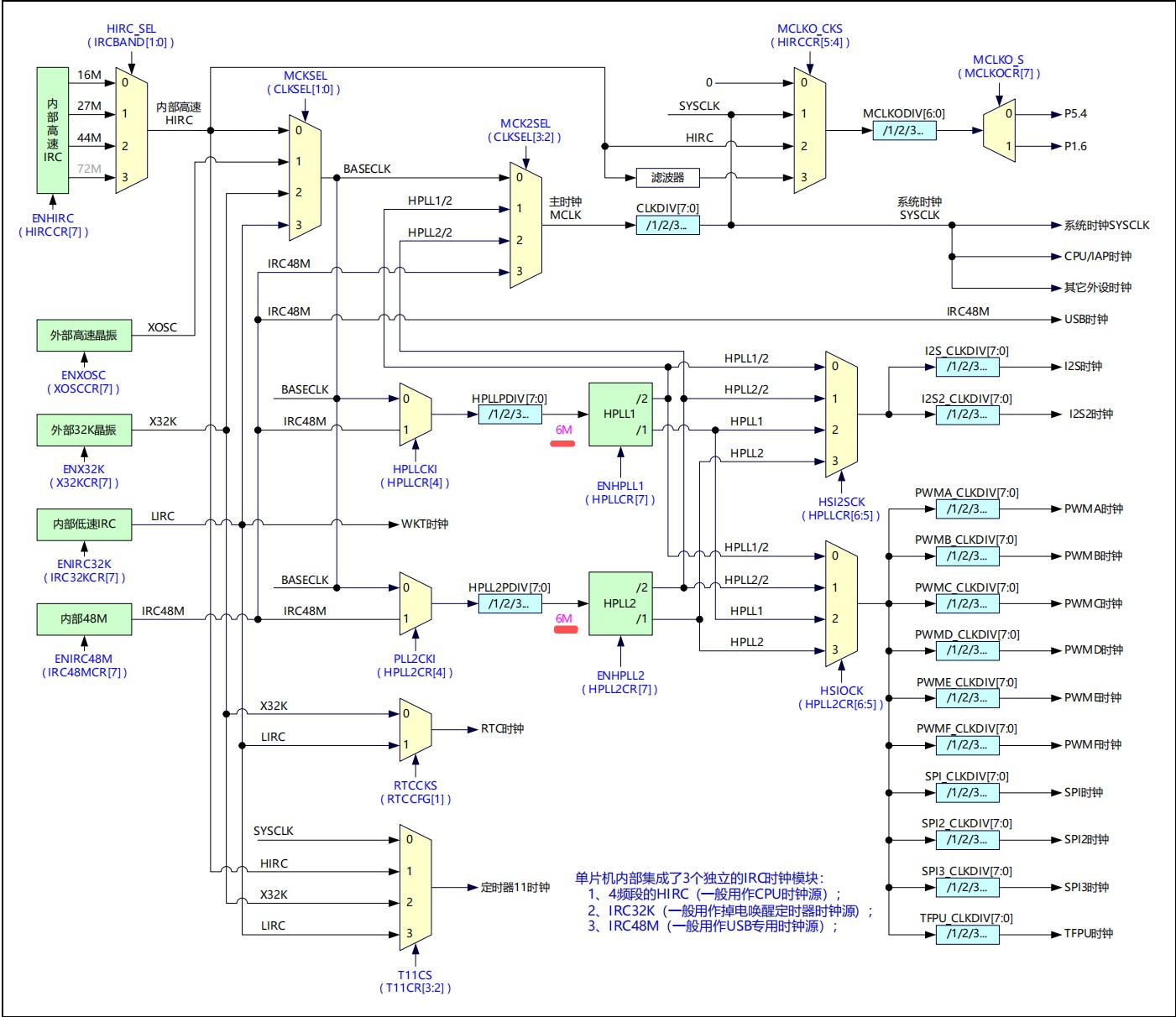Click the SPI3_CLKDIV[7:0] label

coord(967,871)
